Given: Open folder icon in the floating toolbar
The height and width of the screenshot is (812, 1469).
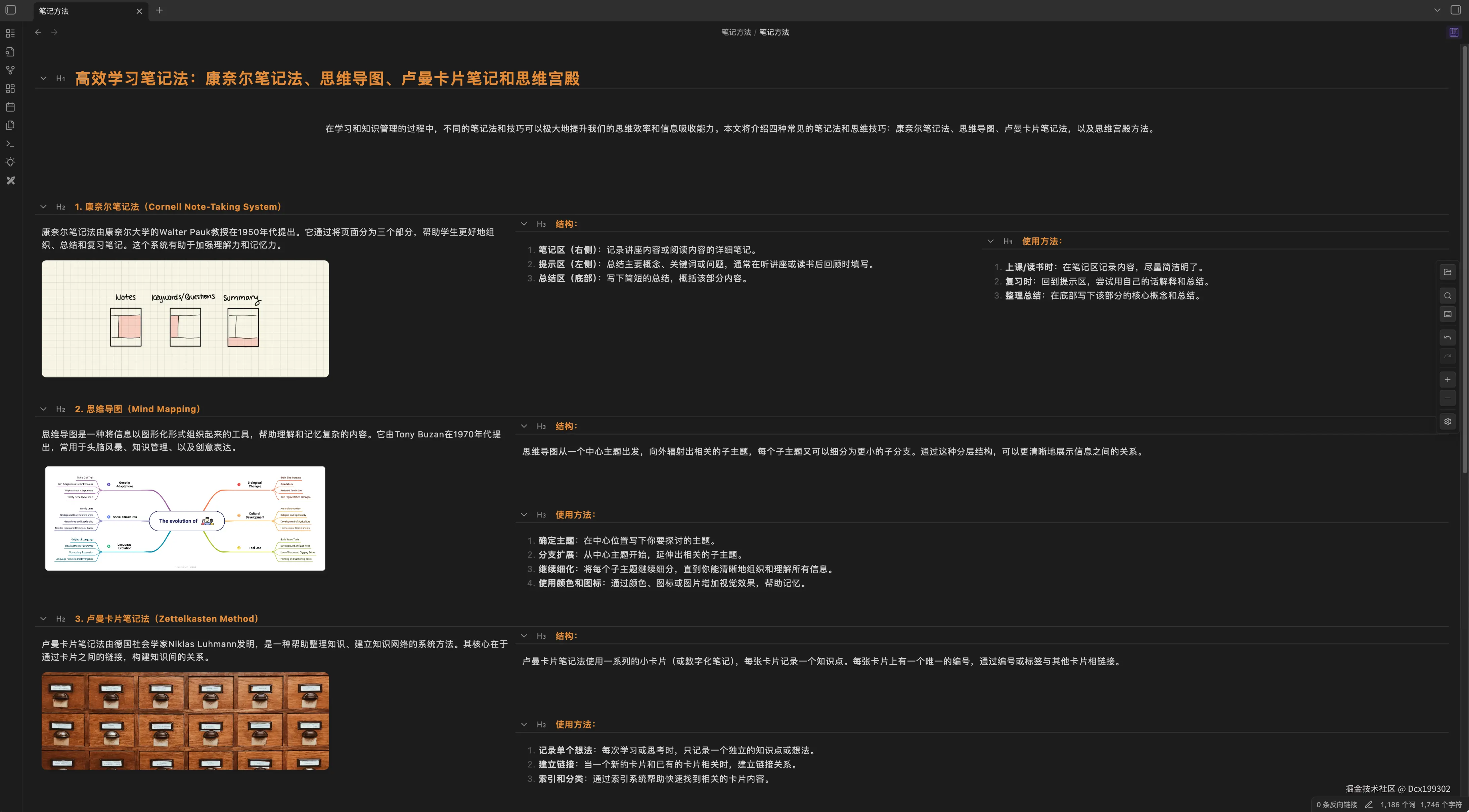Looking at the screenshot, I should click(x=1447, y=272).
